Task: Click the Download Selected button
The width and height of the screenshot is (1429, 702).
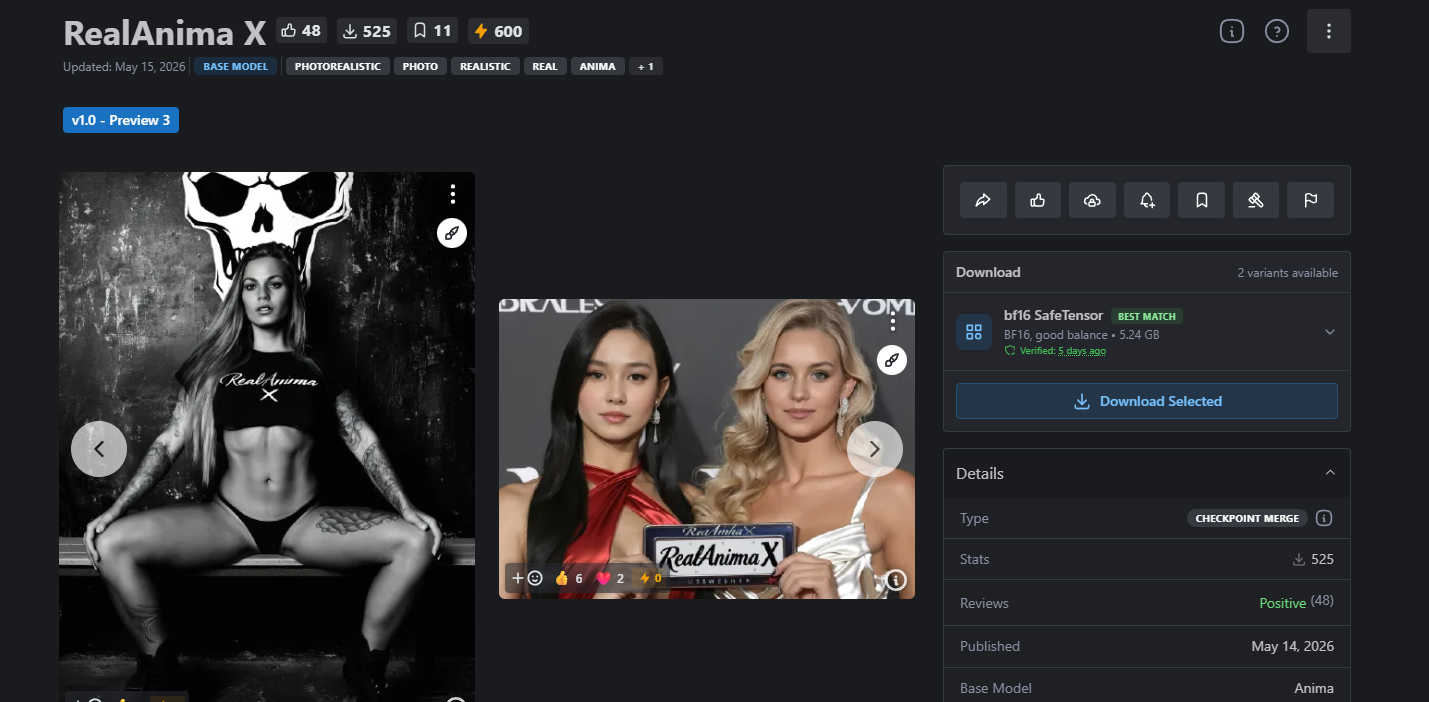Action: click(x=1147, y=401)
